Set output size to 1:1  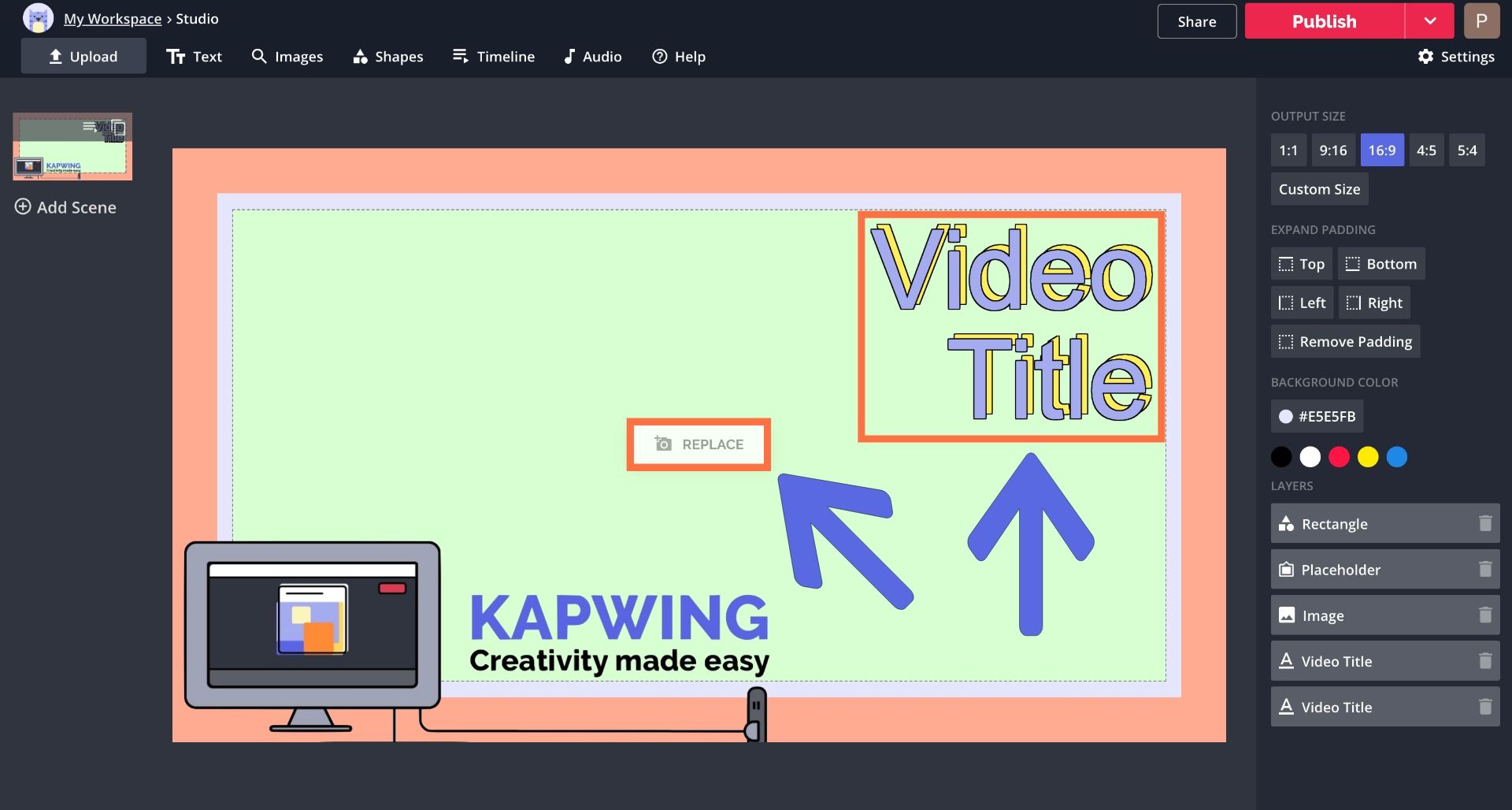1288,150
